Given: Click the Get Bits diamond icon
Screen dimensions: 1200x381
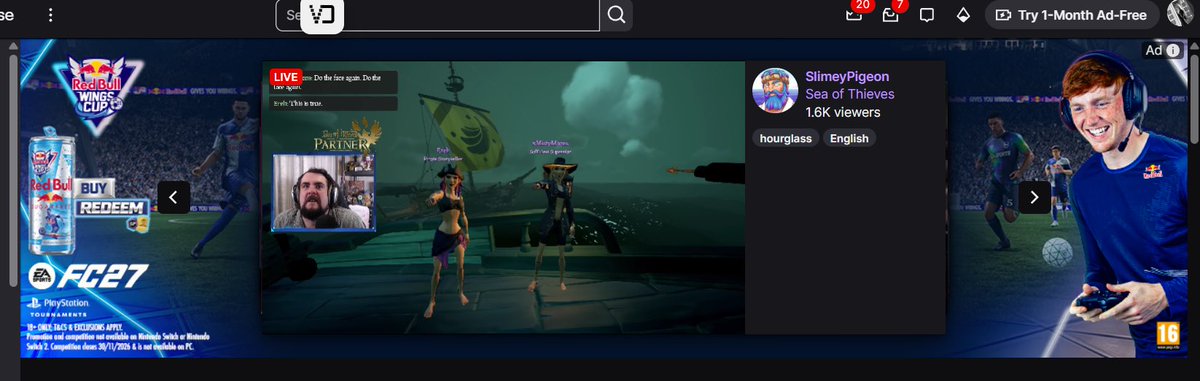Looking at the screenshot, I should (963, 15).
